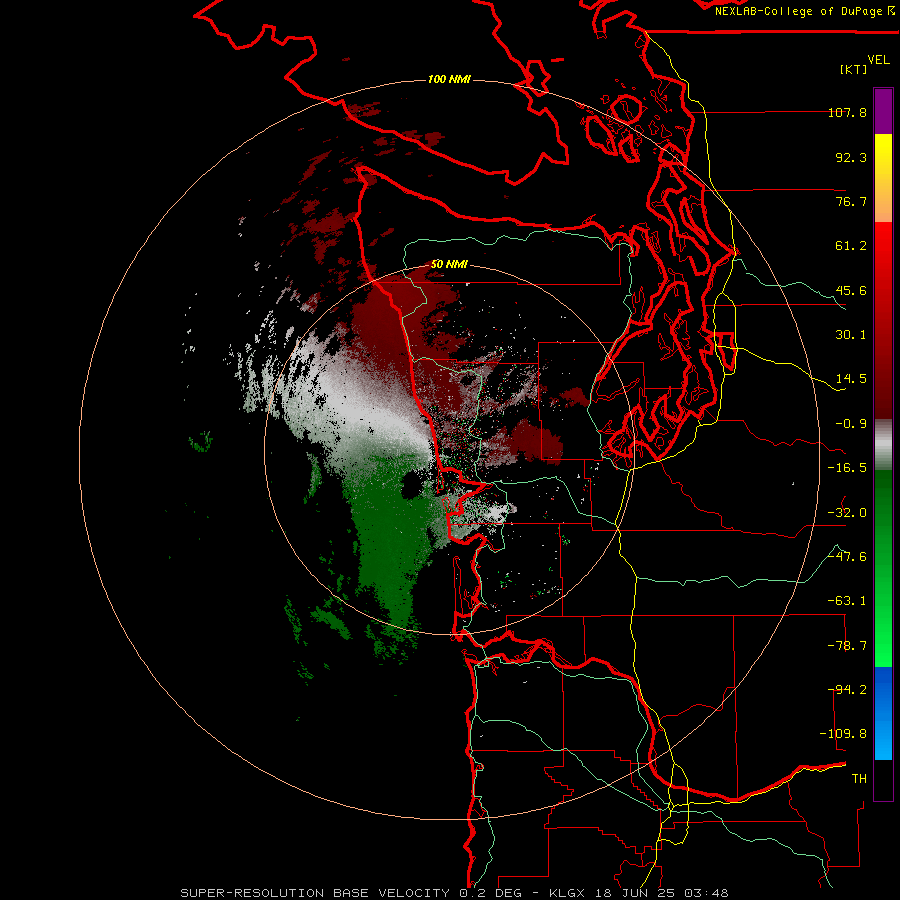Viewport: 900px width, 900px height.
Task: Pick the gray near-zero band of scale
Action: pos(883,445)
